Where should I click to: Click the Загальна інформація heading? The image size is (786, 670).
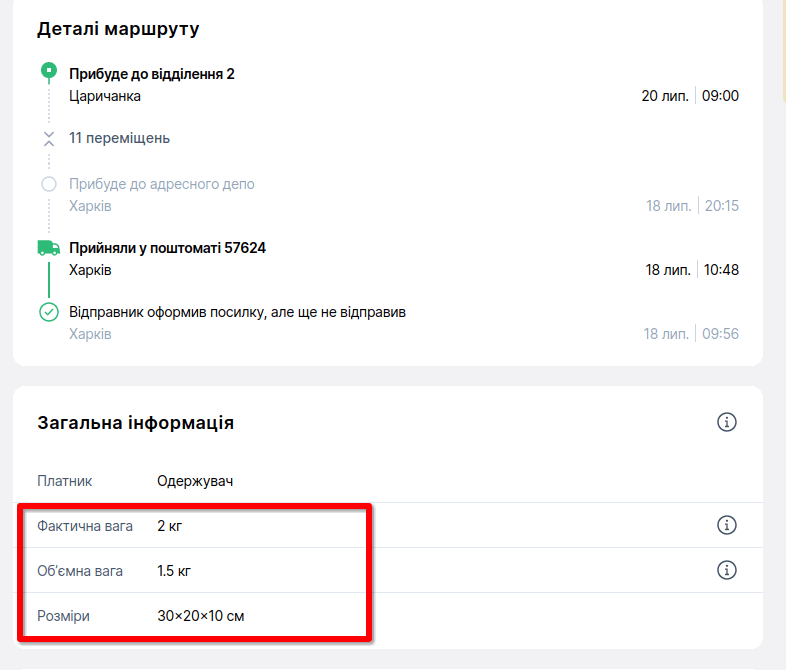pos(135,422)
